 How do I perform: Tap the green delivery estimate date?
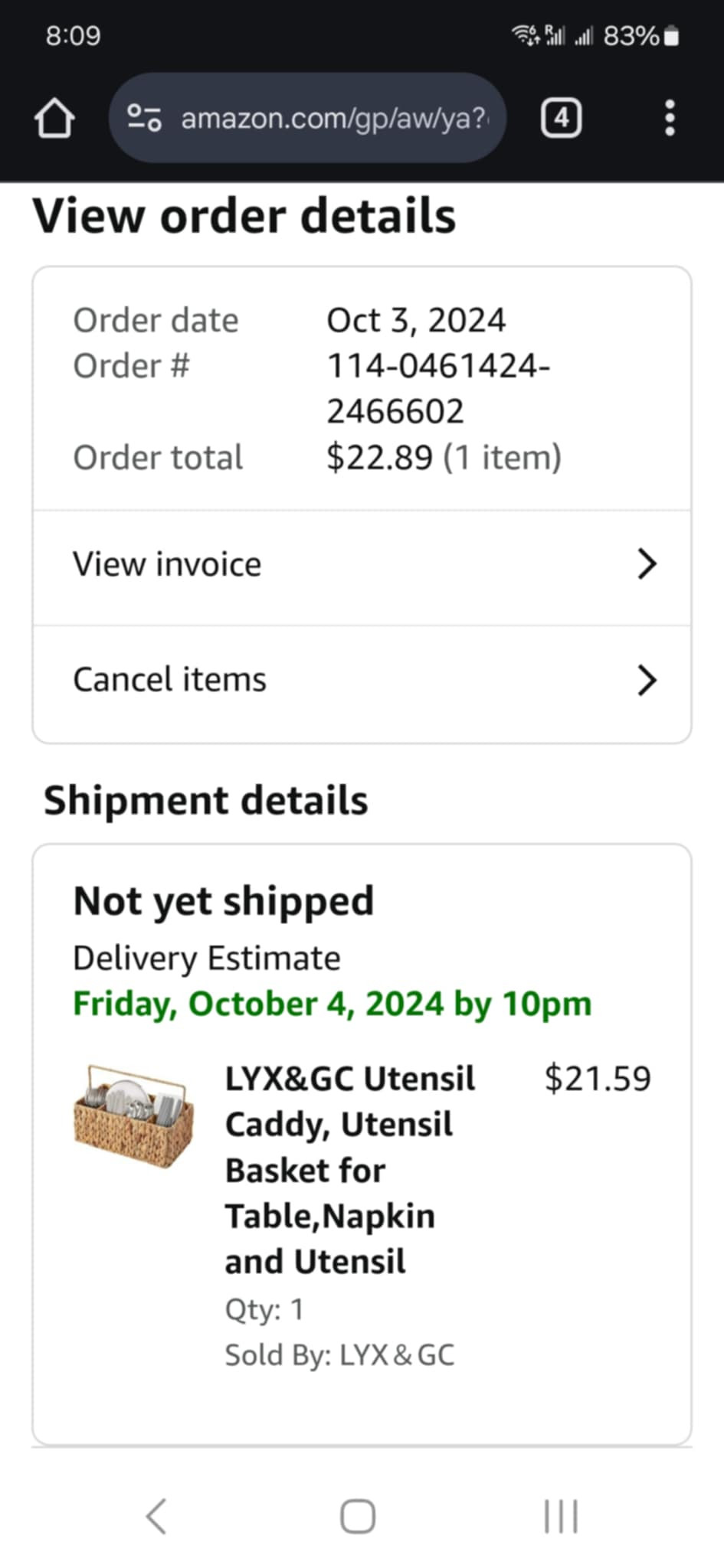[332, 1004]
